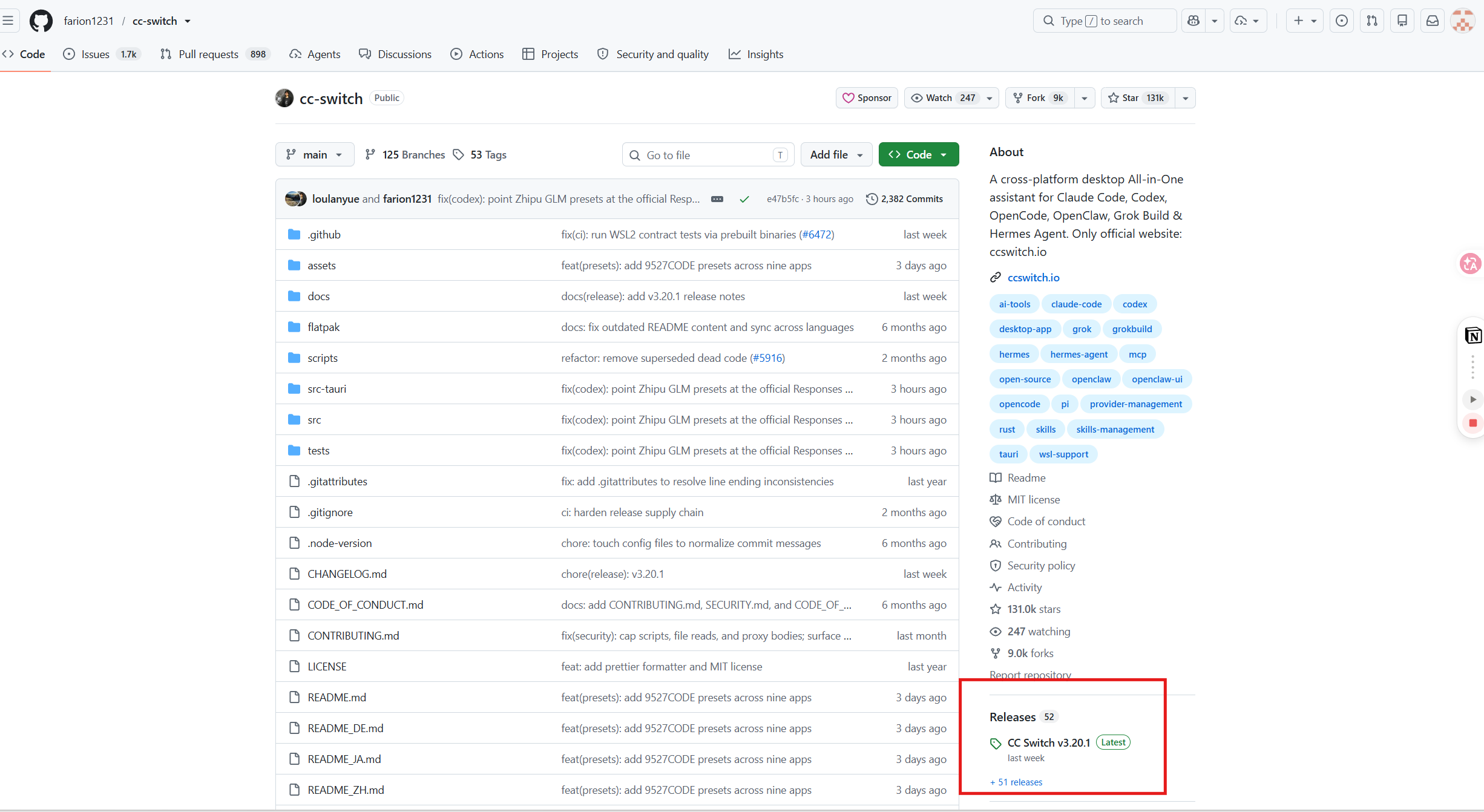This screenshot has height=812, width=1484.
Task: Open the + 51 releases link
Action: coord(1016,782)
